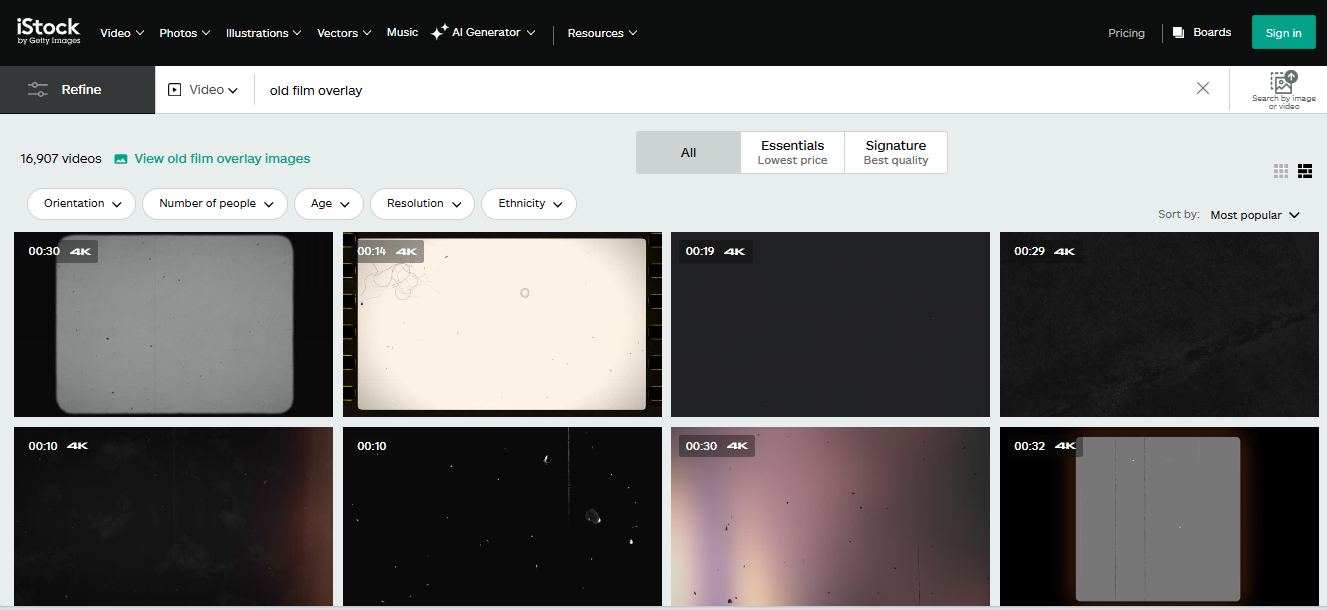
Task: Click the Boards icon in header
Action: click(1178, 32)
